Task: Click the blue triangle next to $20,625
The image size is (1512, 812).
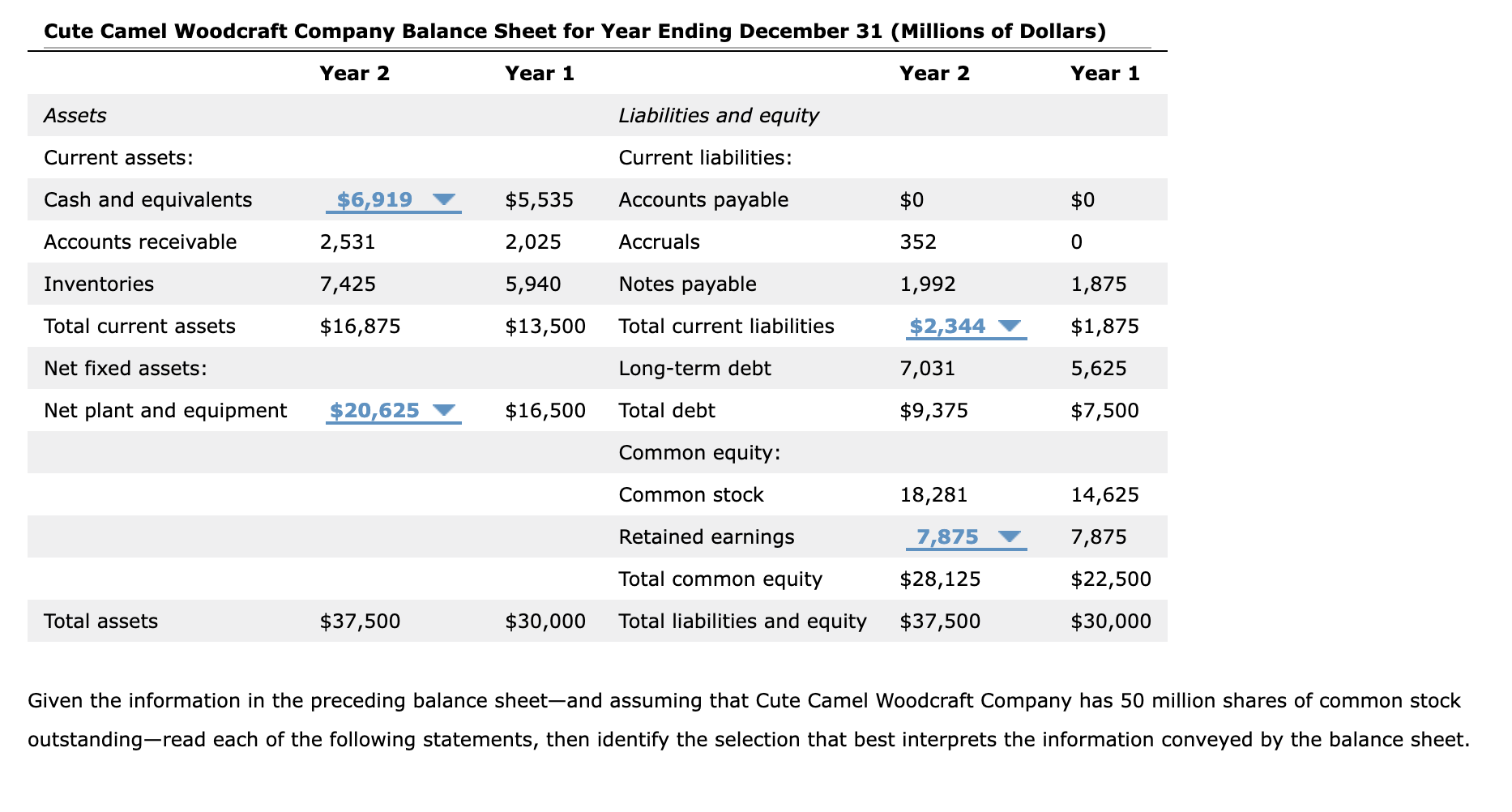Action: coord(445,410)
